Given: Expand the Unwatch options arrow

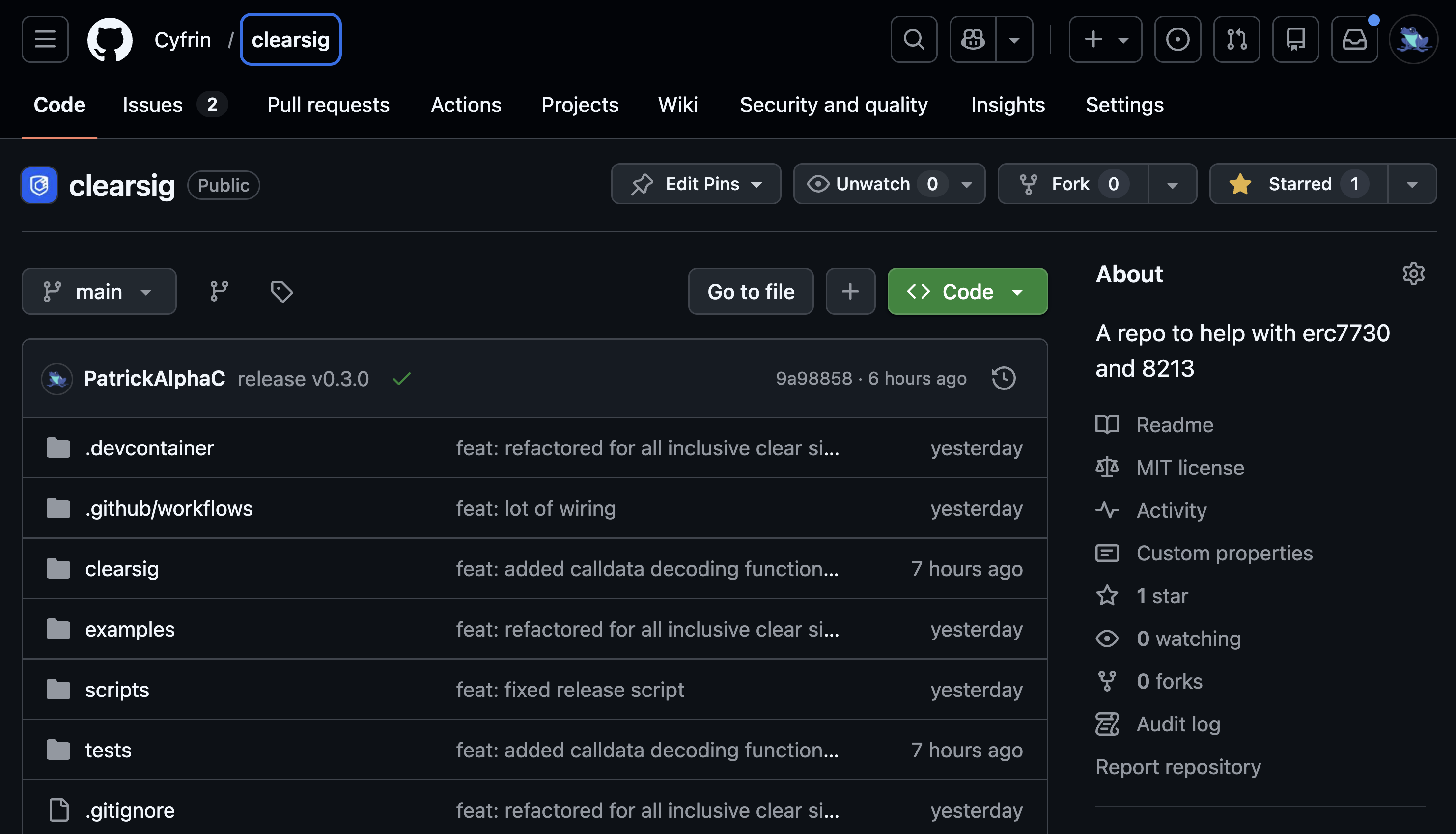Looking at the screenshot, I should (x=967, y=184).
